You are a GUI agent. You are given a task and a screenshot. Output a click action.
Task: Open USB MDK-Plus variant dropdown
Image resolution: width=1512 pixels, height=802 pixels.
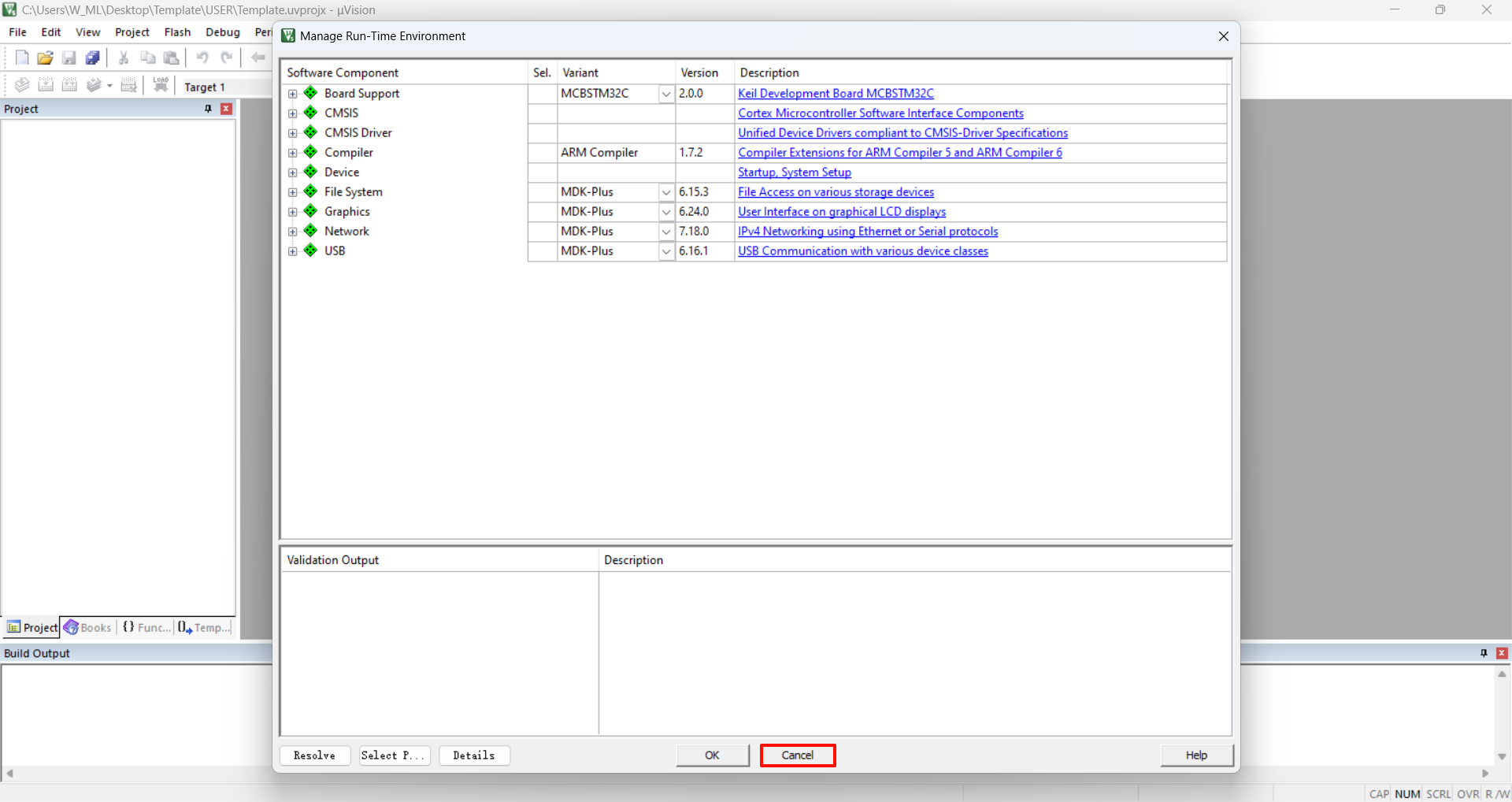666,251
